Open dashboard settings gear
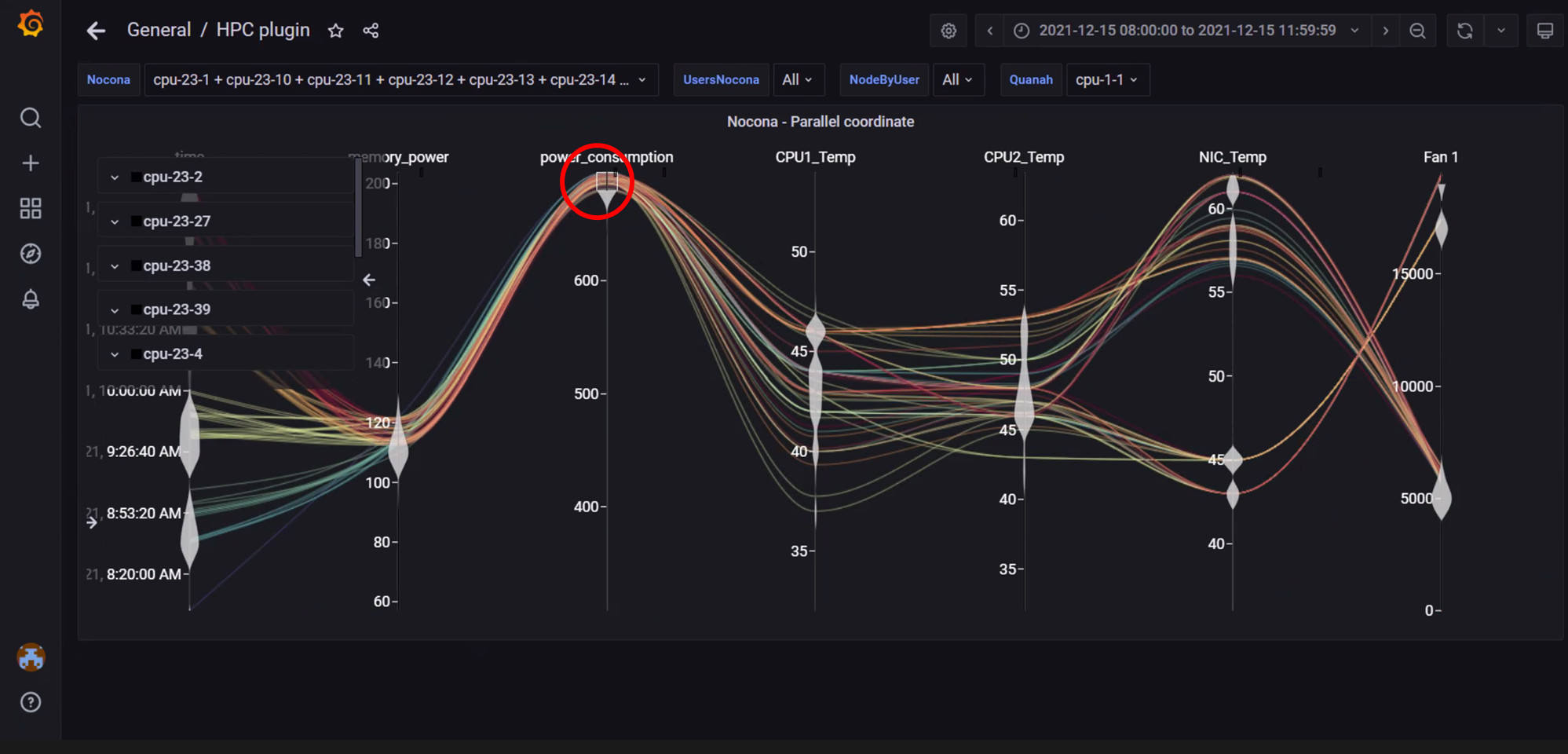 pos(948,31)
